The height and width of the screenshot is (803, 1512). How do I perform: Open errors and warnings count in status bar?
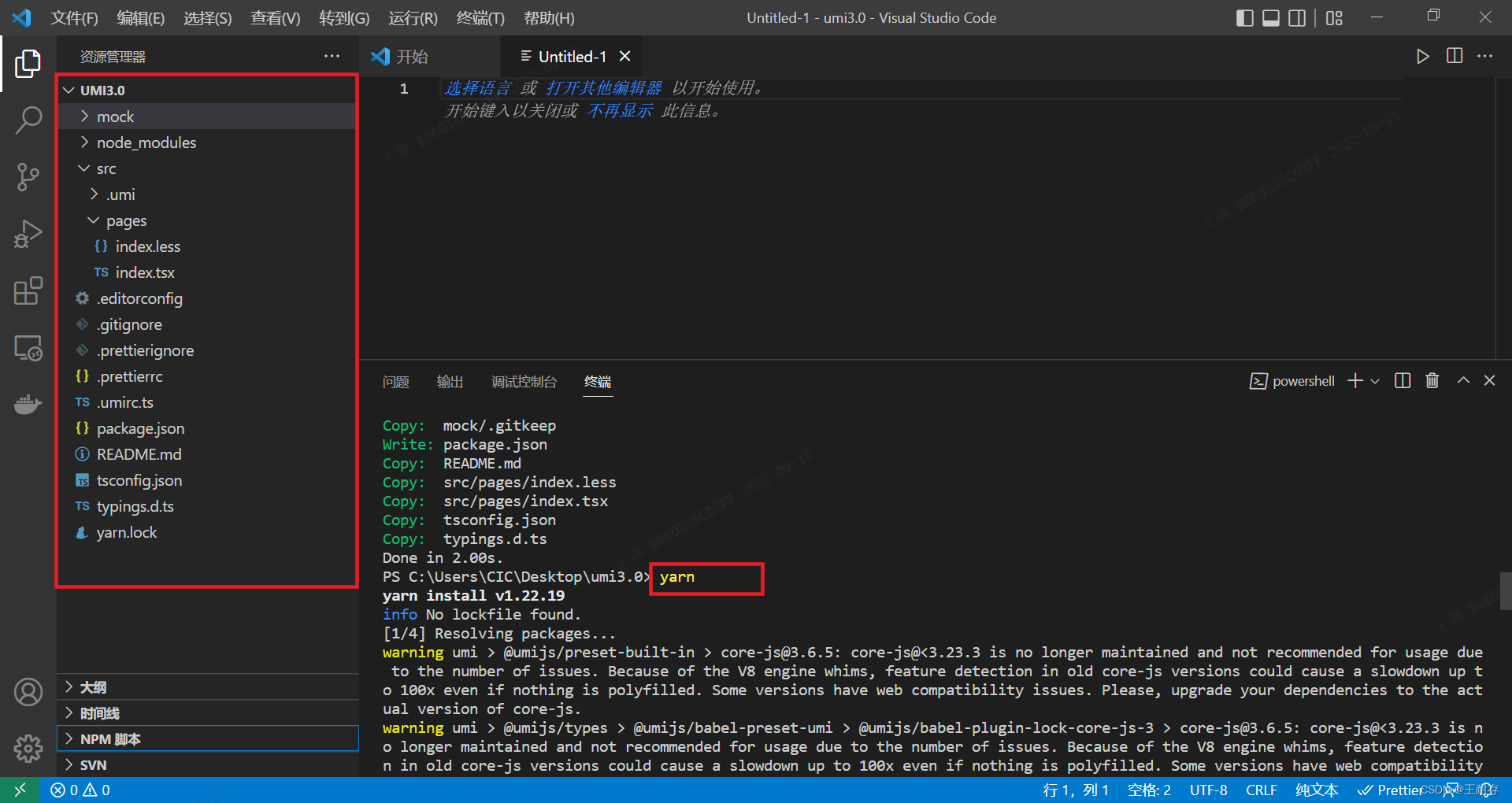tap(80, 790)
